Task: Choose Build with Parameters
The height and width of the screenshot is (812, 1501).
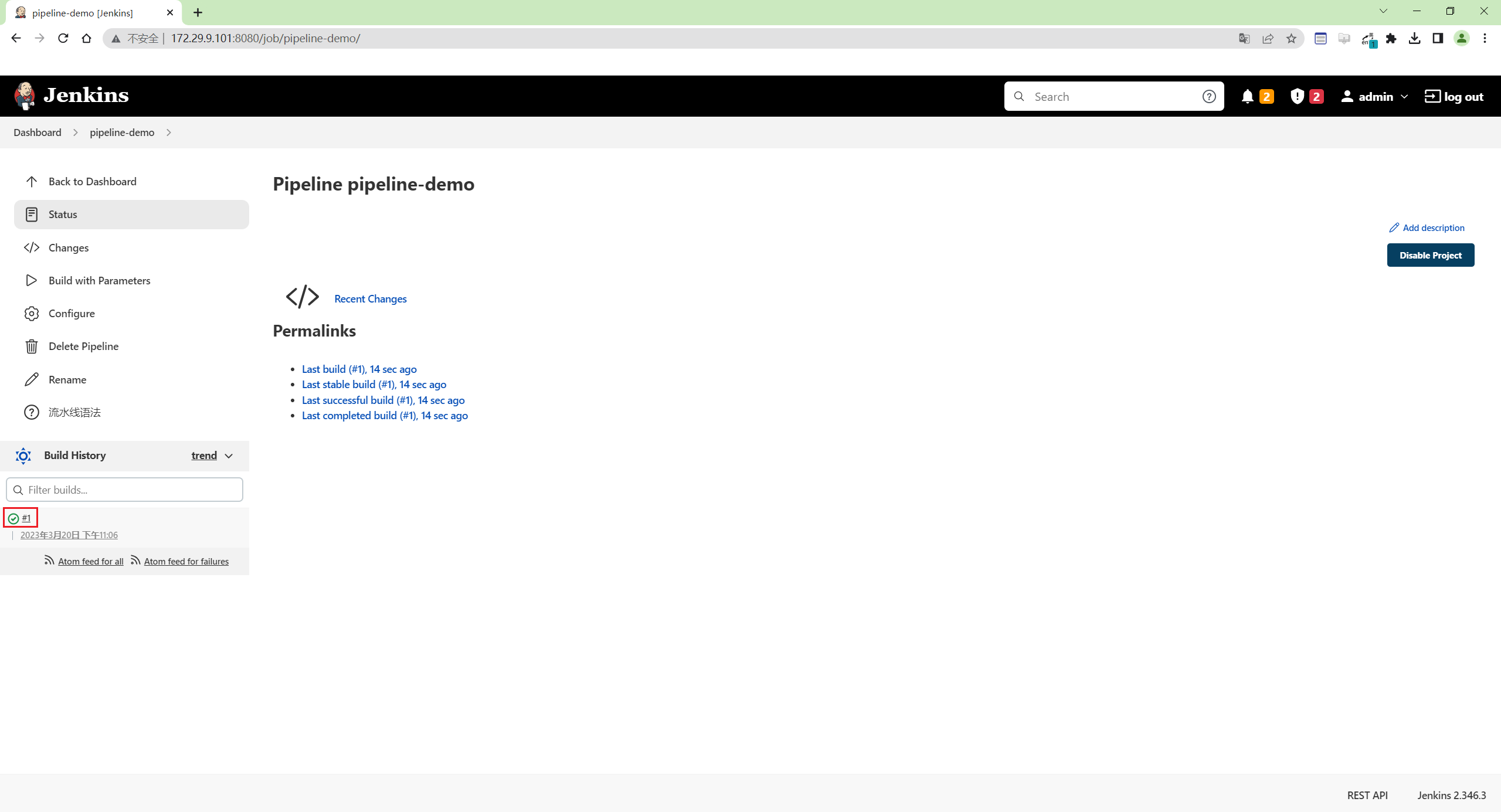Action: [131, 280]
